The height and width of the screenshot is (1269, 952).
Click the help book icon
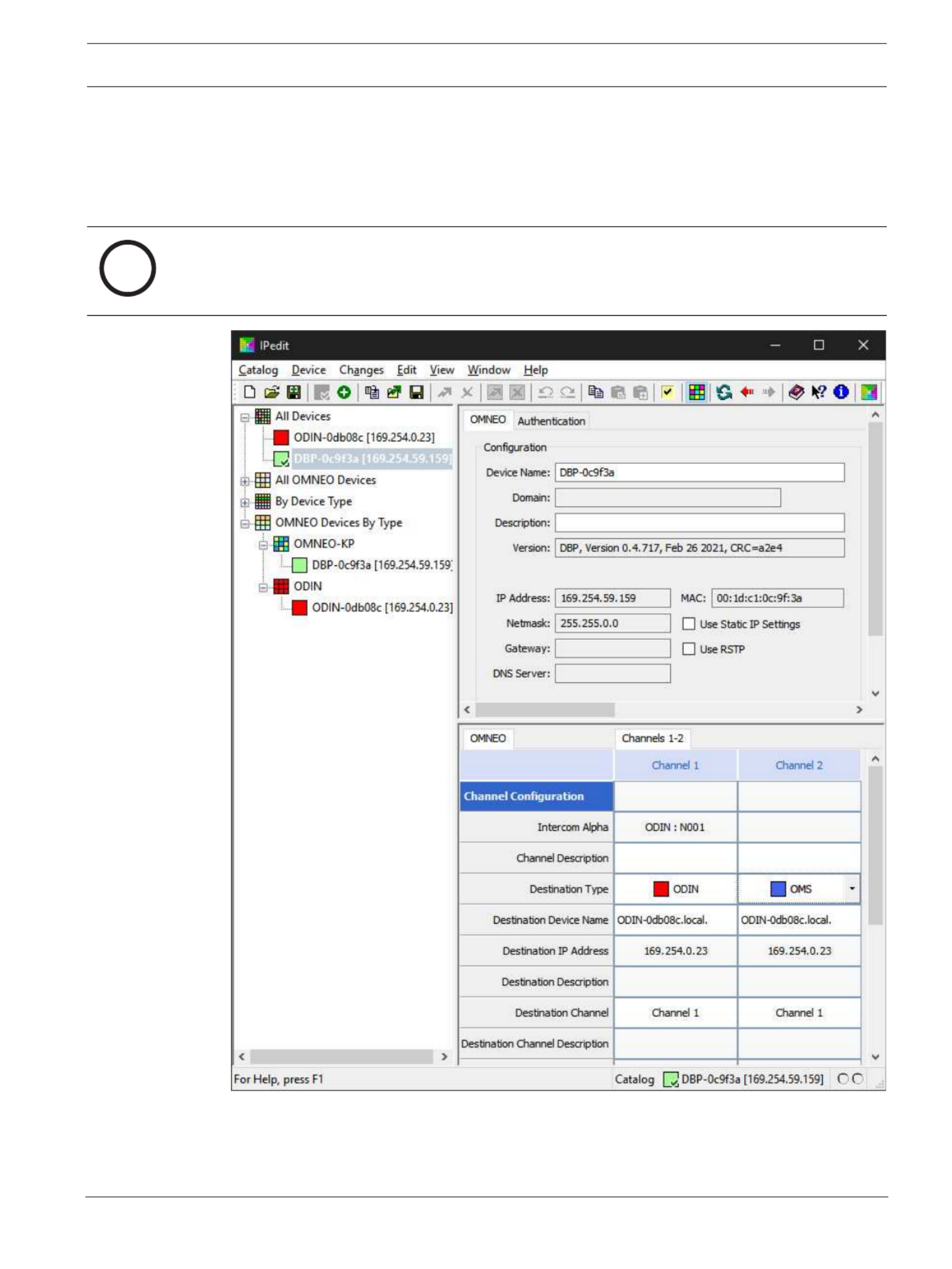(796, 393)
